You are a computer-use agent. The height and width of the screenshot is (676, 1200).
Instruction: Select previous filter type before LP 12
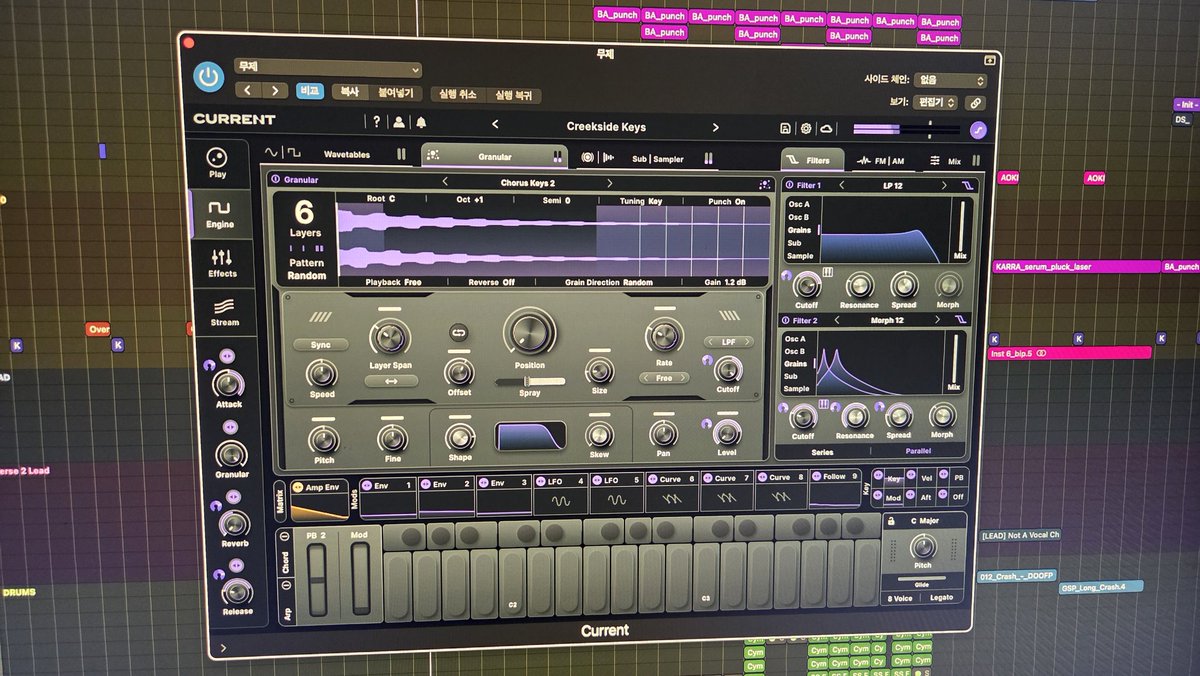(840, 185)
